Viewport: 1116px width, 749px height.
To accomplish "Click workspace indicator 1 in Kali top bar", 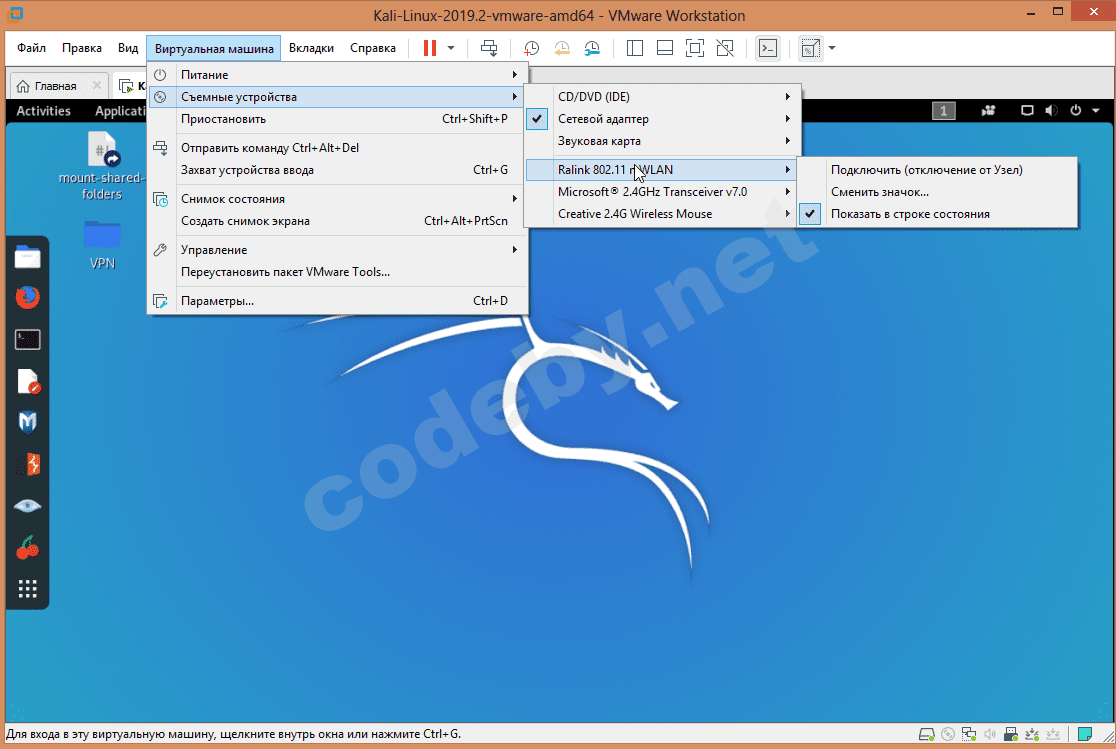I will tap(944, 111).
